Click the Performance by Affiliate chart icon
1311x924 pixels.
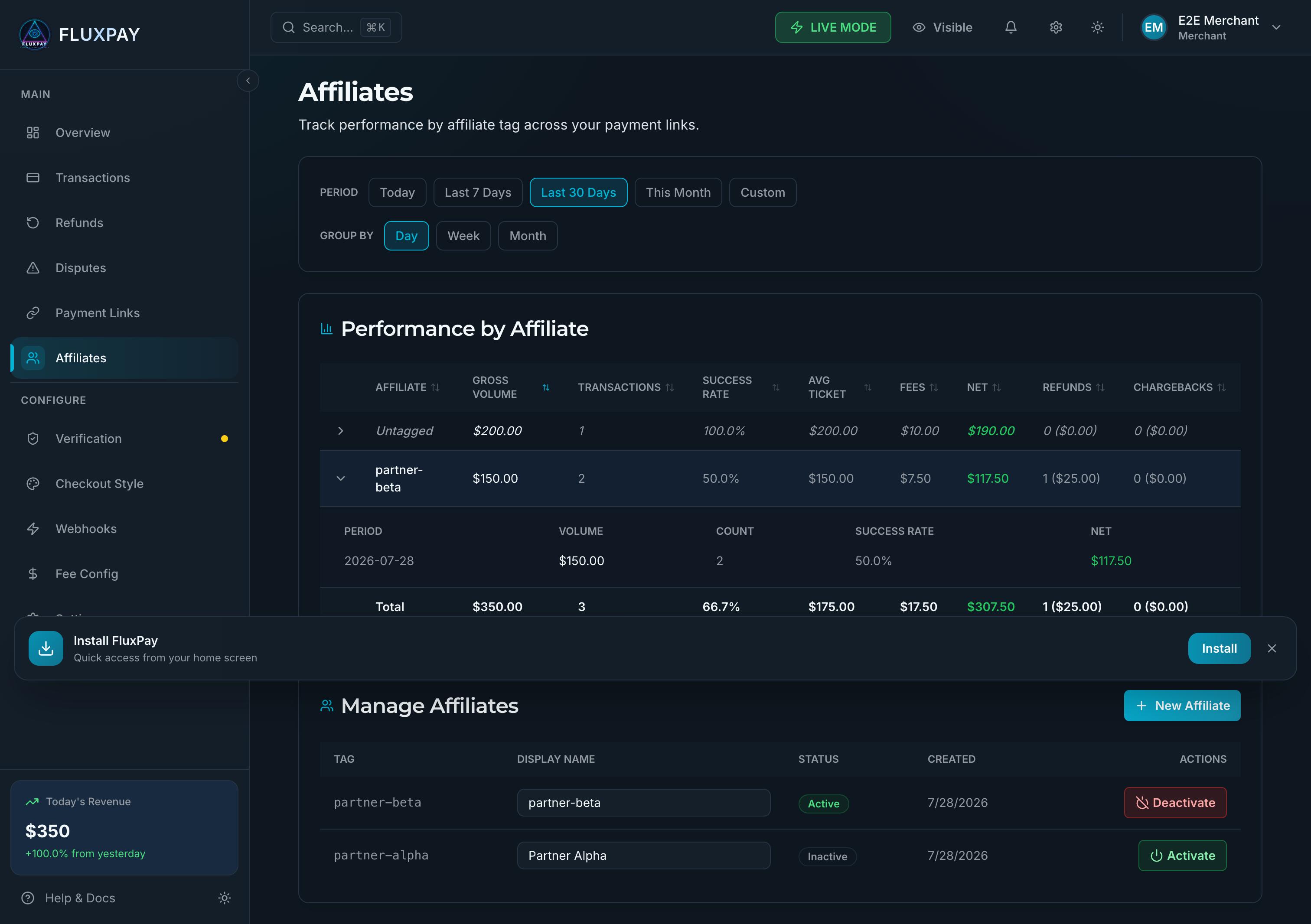pyautogui.click(x=326, y=329)
